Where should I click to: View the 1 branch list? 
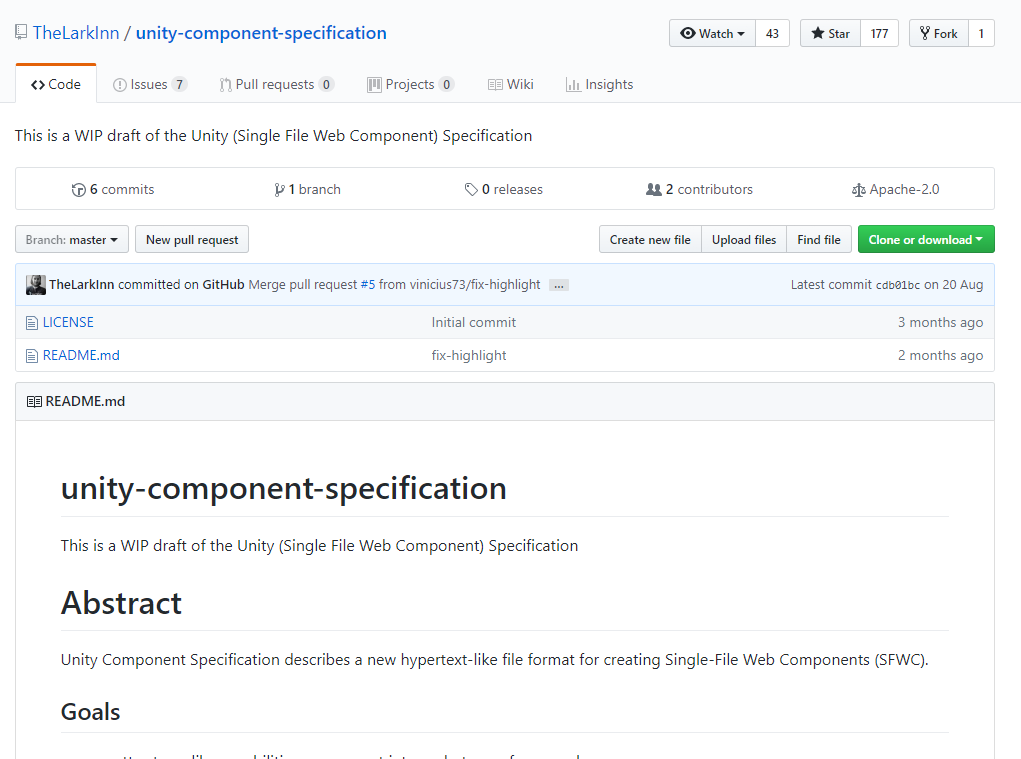coord(307,189)
